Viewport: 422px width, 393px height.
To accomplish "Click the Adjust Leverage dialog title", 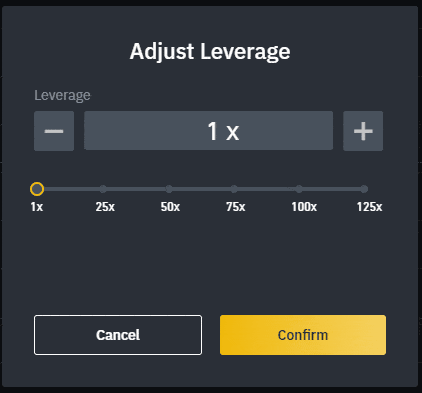I will pyautogui.click(x=210, y=52).
